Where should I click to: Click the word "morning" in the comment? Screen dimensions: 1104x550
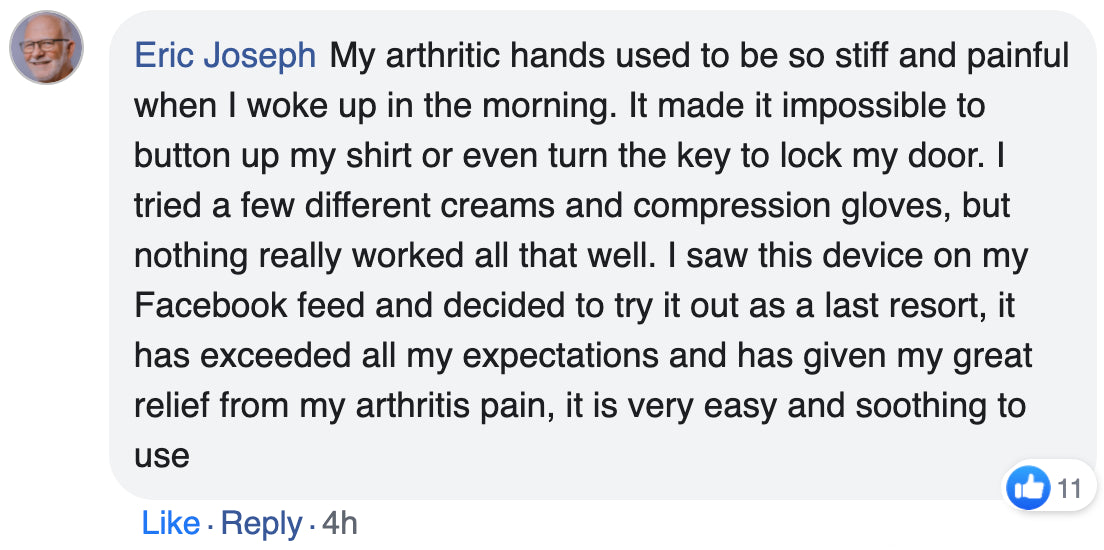coord(547,106)
